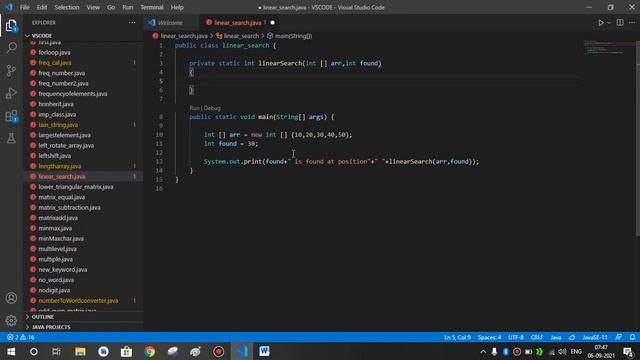Click Ln 5, Col 9 in status bar
The width and height of the screenshot is (640, 360).
point(457,338)
